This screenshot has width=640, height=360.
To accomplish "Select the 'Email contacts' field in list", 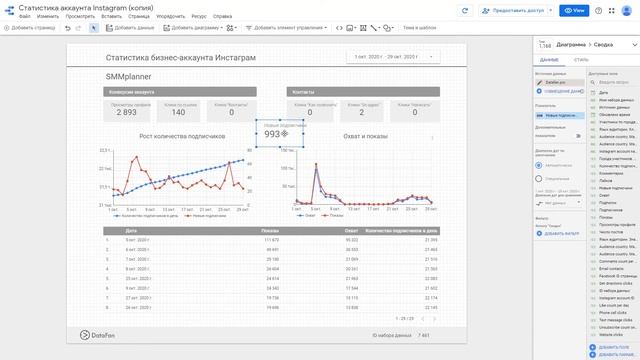I will 611,269.
